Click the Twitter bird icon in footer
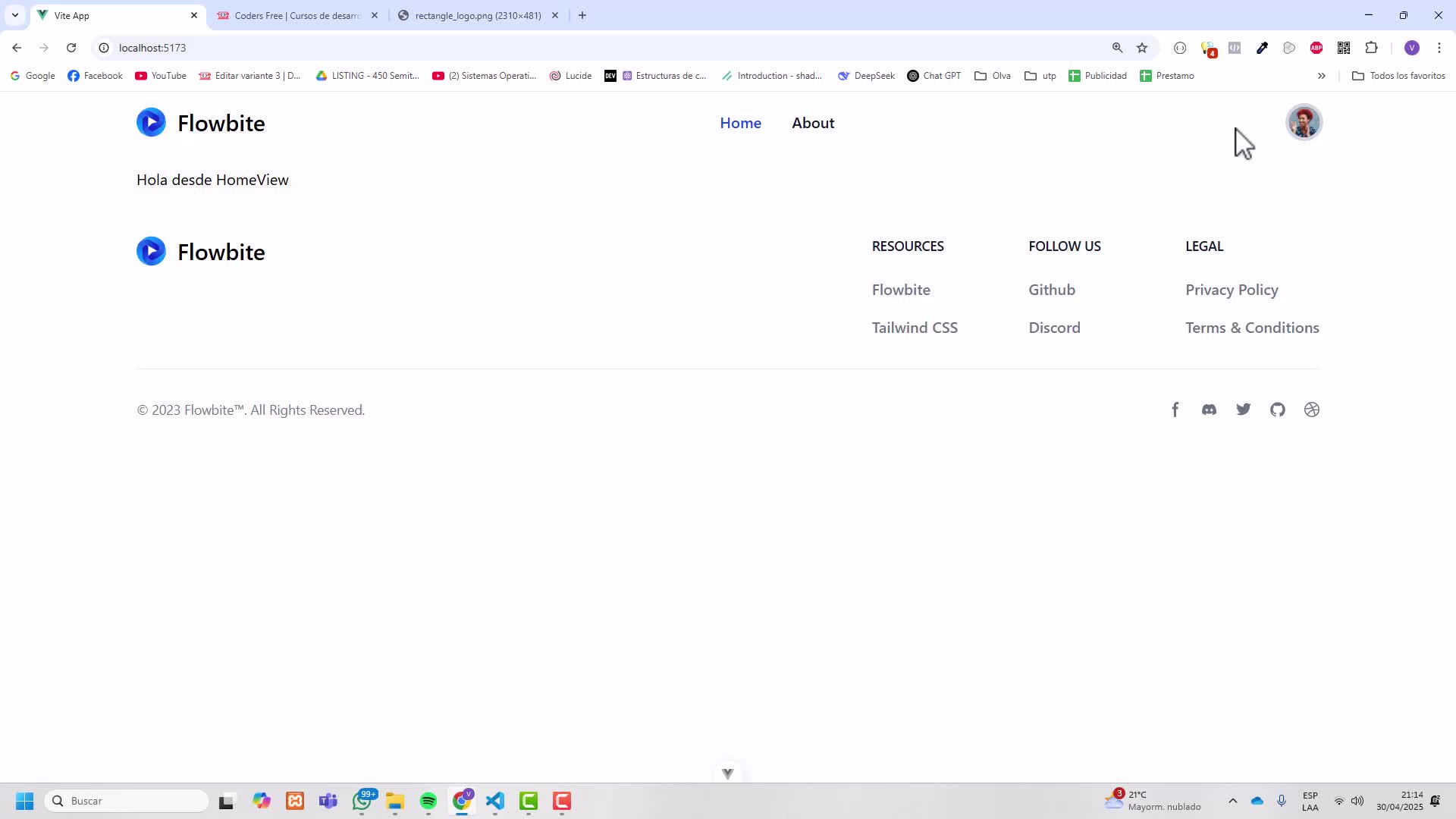Screen dimensions: 1456x819 tap(1243, 409)
